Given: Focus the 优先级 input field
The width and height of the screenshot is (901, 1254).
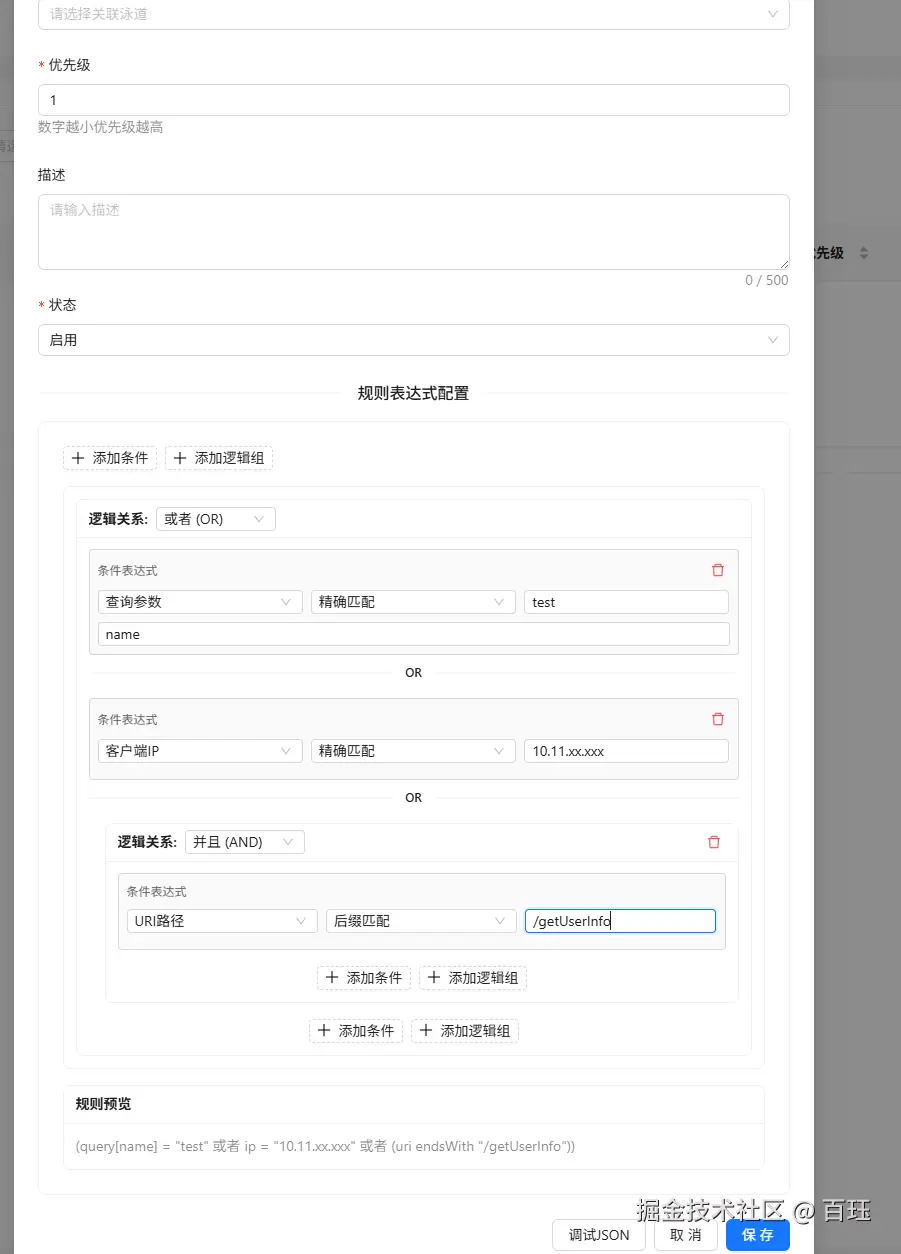Looking at the screenshot, I should [414, 100].
